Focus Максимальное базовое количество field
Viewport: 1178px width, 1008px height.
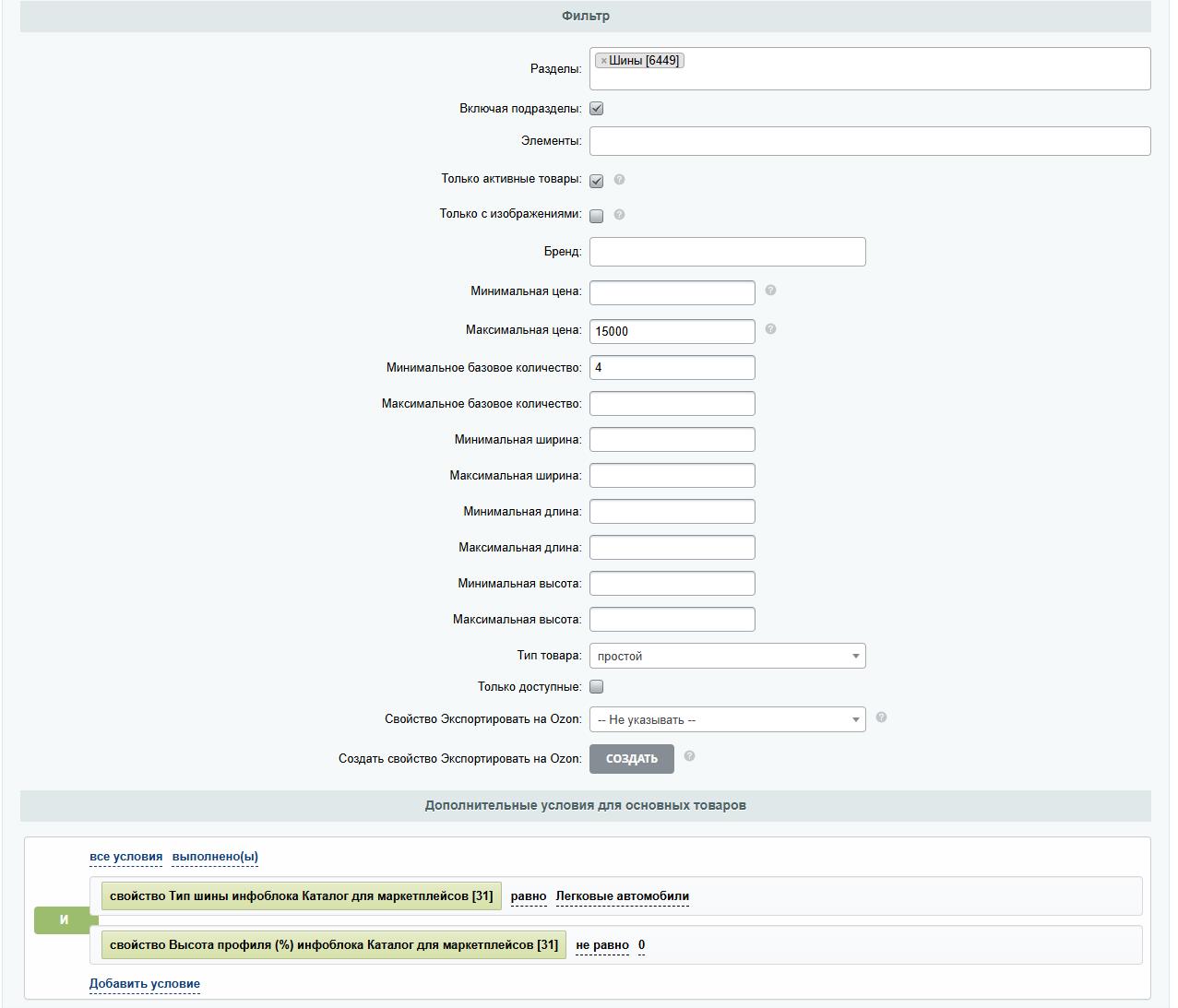(x=672, y=403)
